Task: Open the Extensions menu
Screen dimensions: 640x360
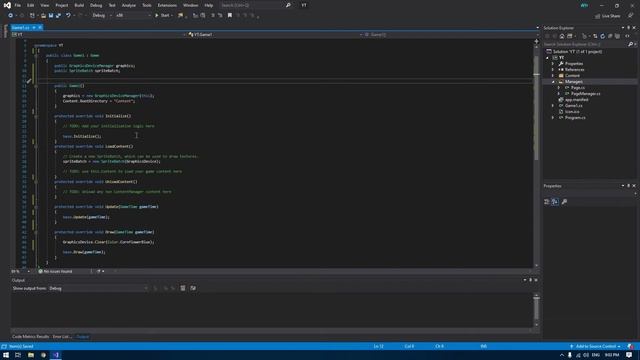Action: coord(167,5)
